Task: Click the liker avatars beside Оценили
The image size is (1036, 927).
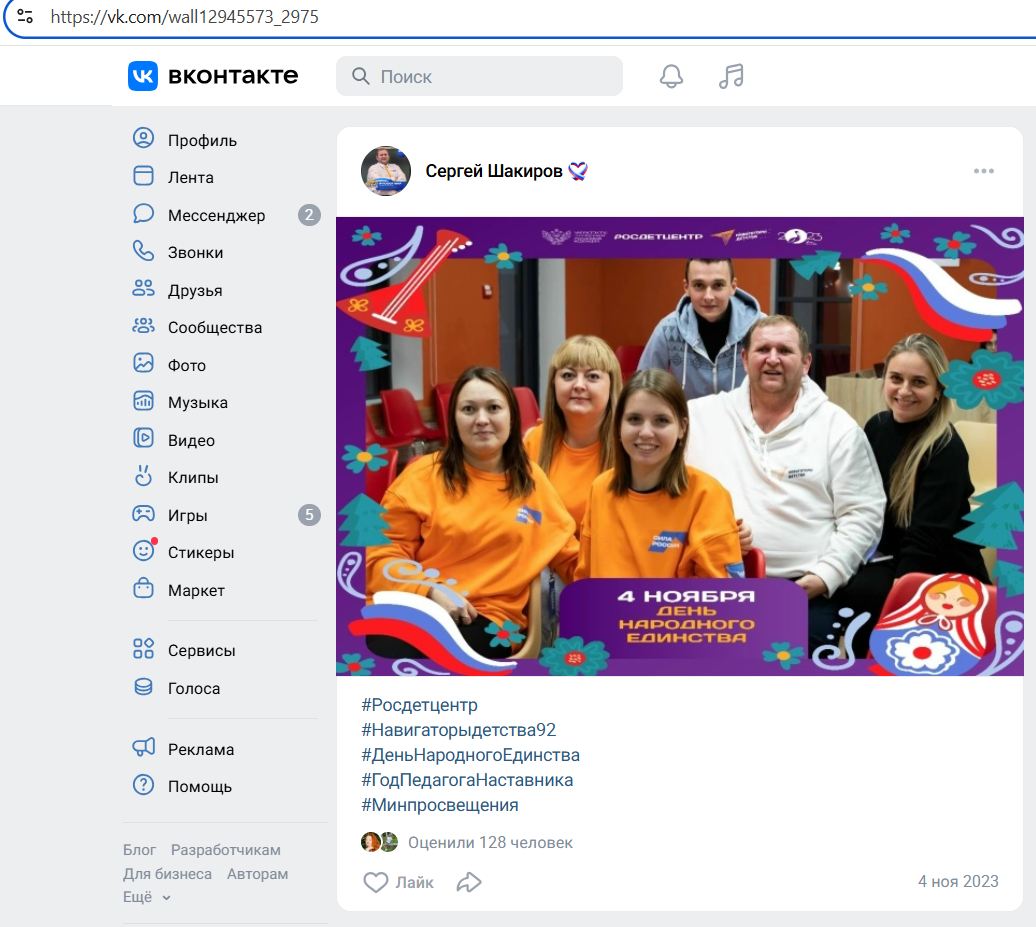Action: [x=379, y=842]
